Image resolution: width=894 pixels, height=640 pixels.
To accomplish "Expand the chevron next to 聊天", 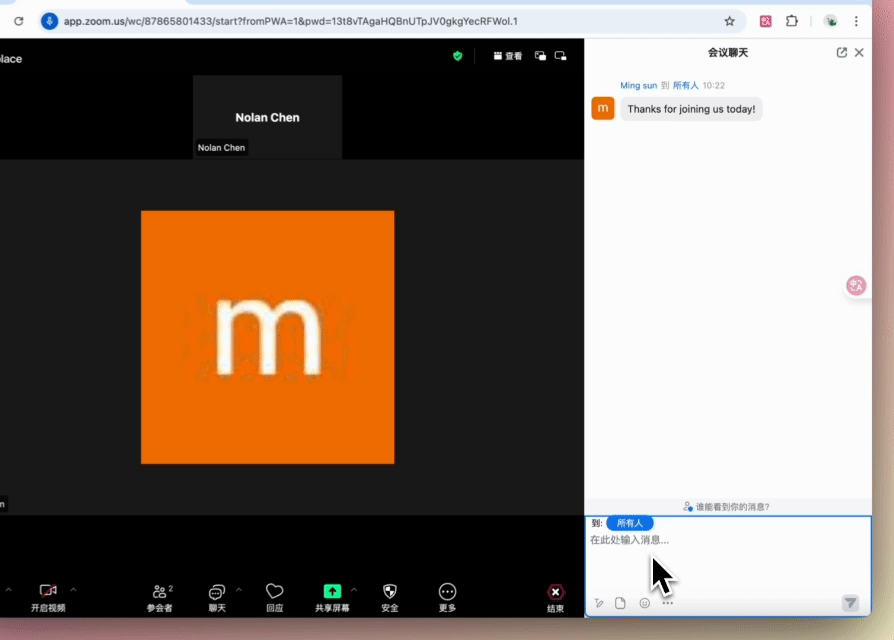I will pos(239,589).
